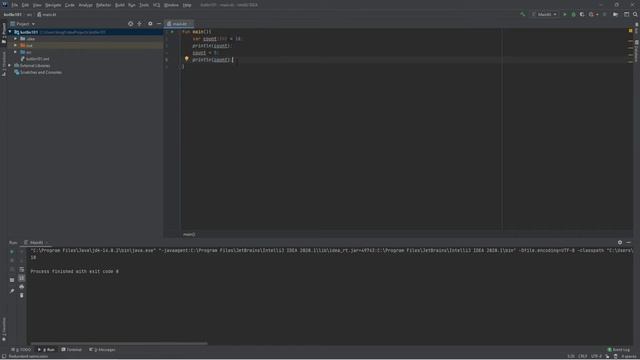Click the main() breadcrumb below editor
Viewport: 640px width, 360px height.
pyautogui.click(x=189, y=234)
